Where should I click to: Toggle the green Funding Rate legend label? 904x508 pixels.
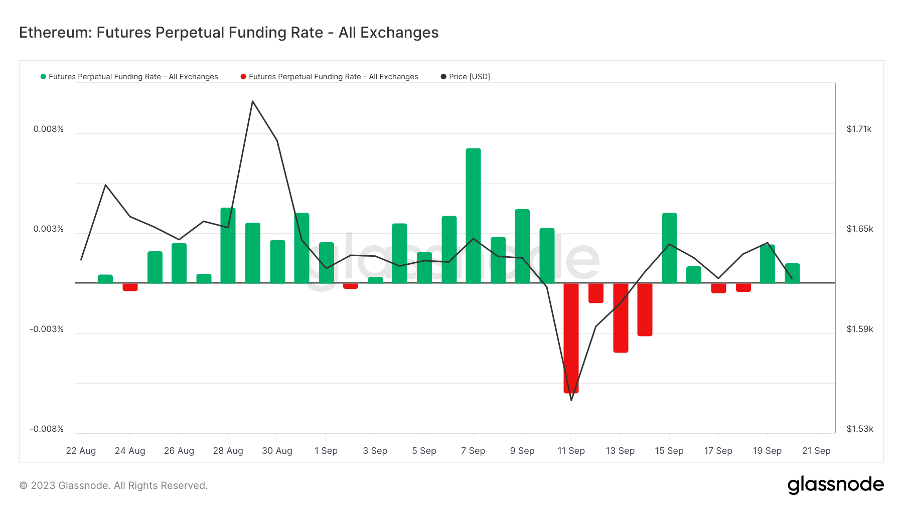(134, 77)
